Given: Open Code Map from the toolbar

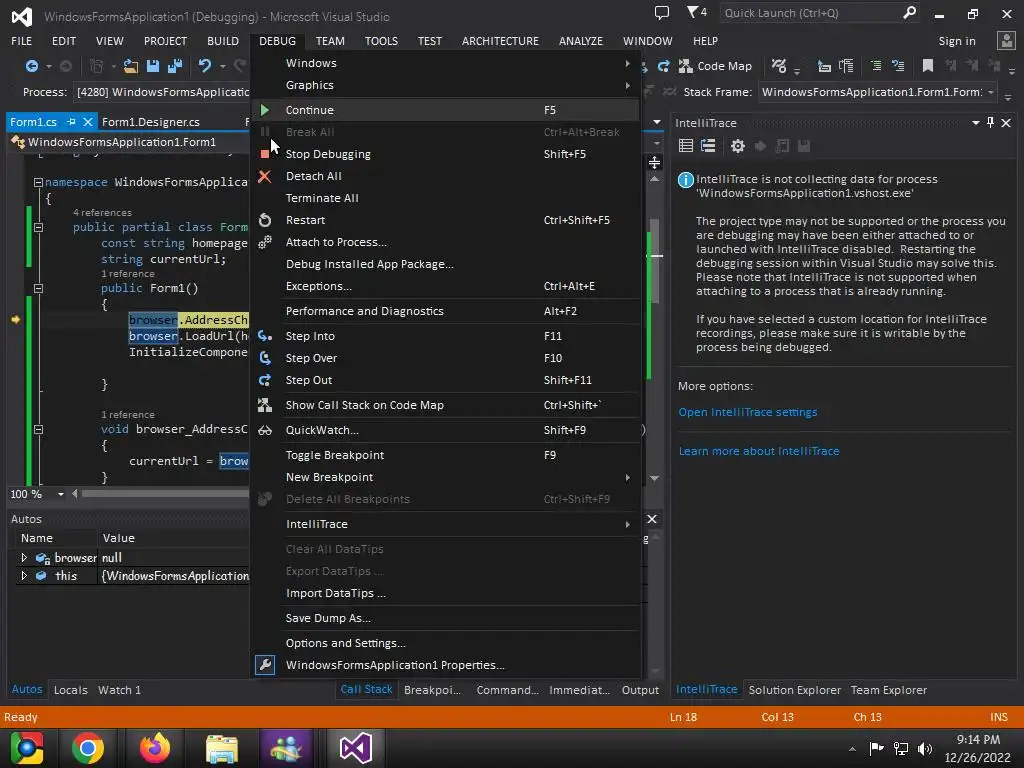Looking at the screenshot, I should (716, 66).
